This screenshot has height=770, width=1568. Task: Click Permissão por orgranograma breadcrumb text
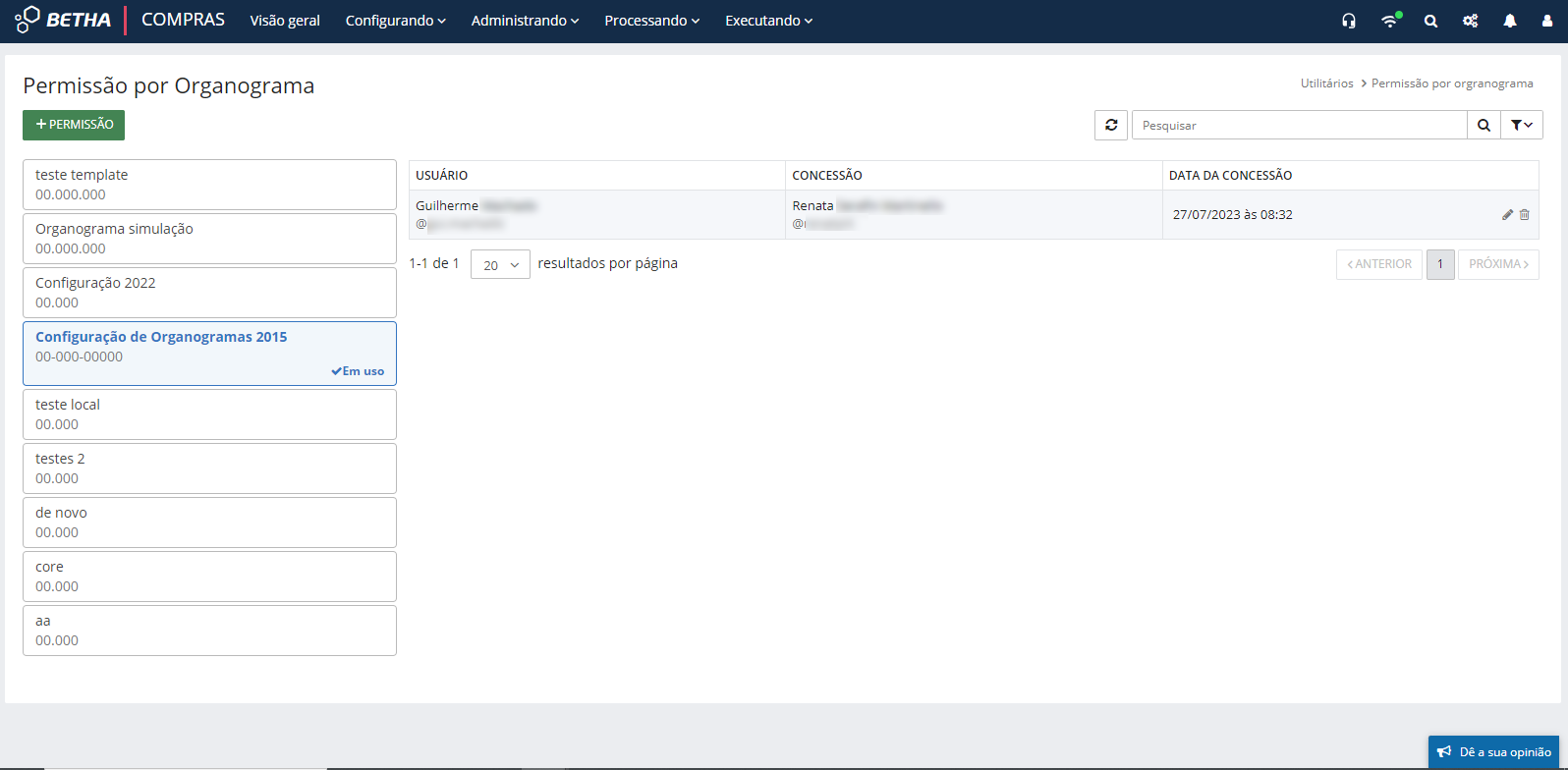click(x=1452, y=83)
